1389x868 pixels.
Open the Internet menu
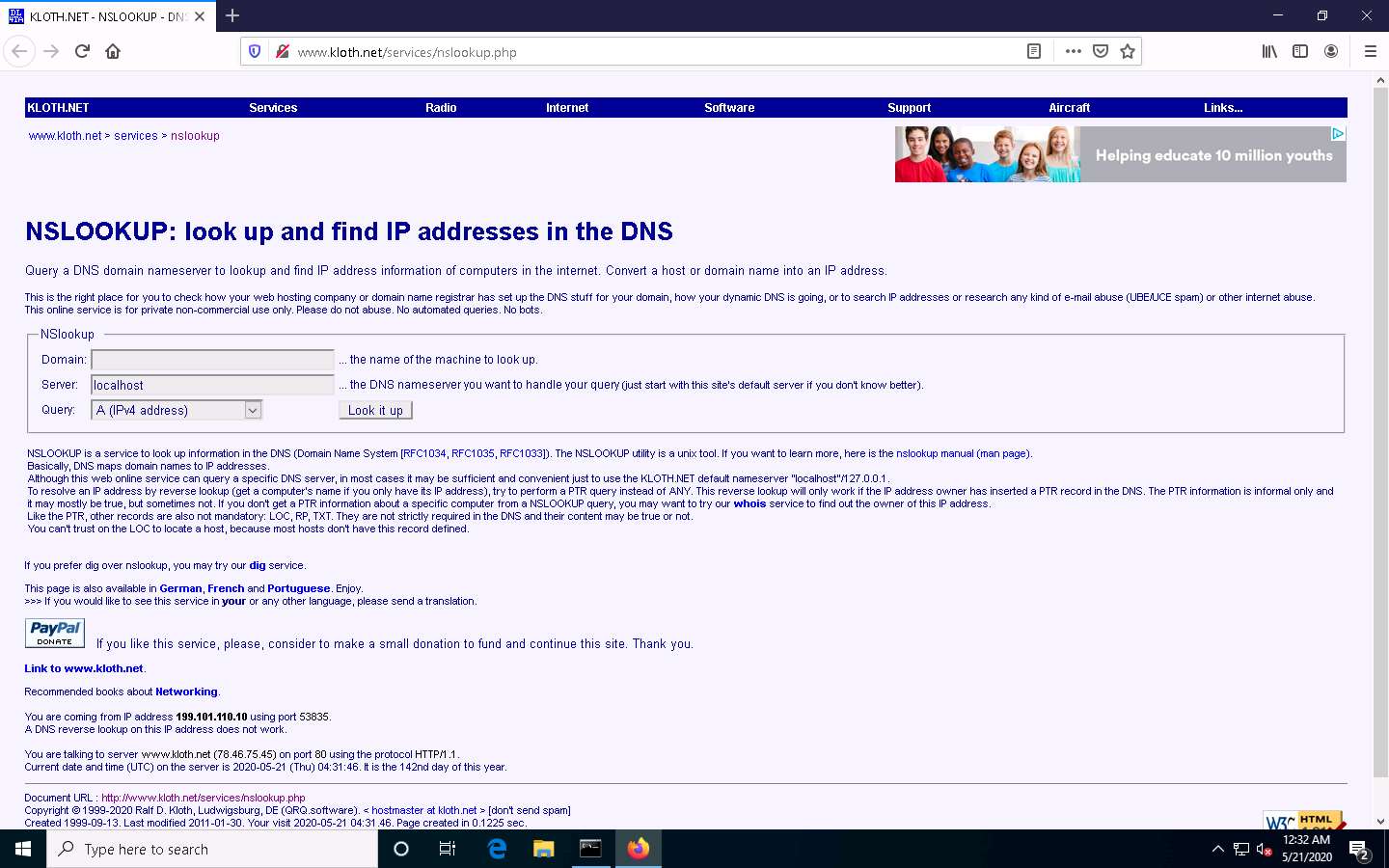[x=567, y=108]
